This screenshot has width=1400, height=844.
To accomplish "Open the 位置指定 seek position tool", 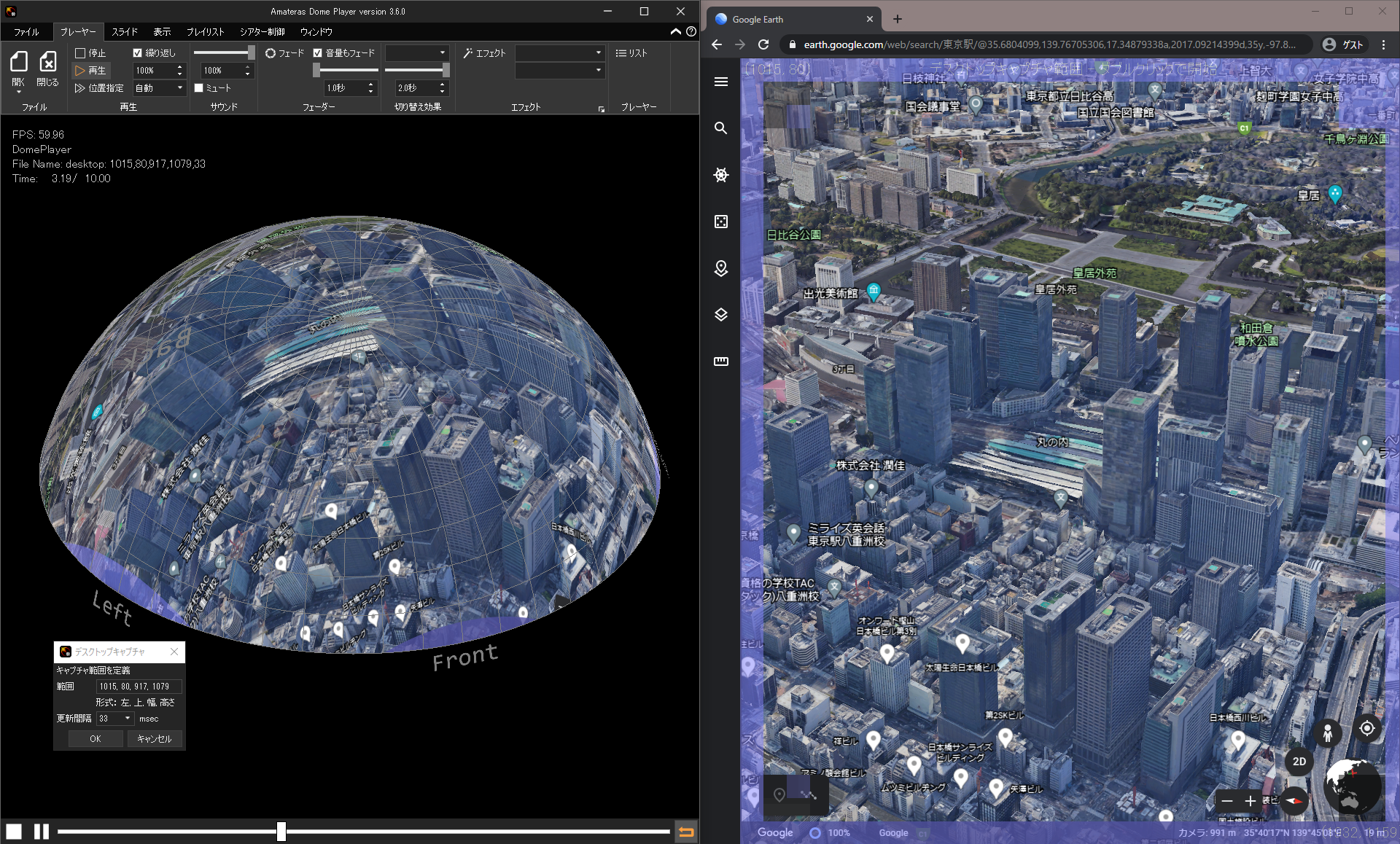I will coord(99,88).
